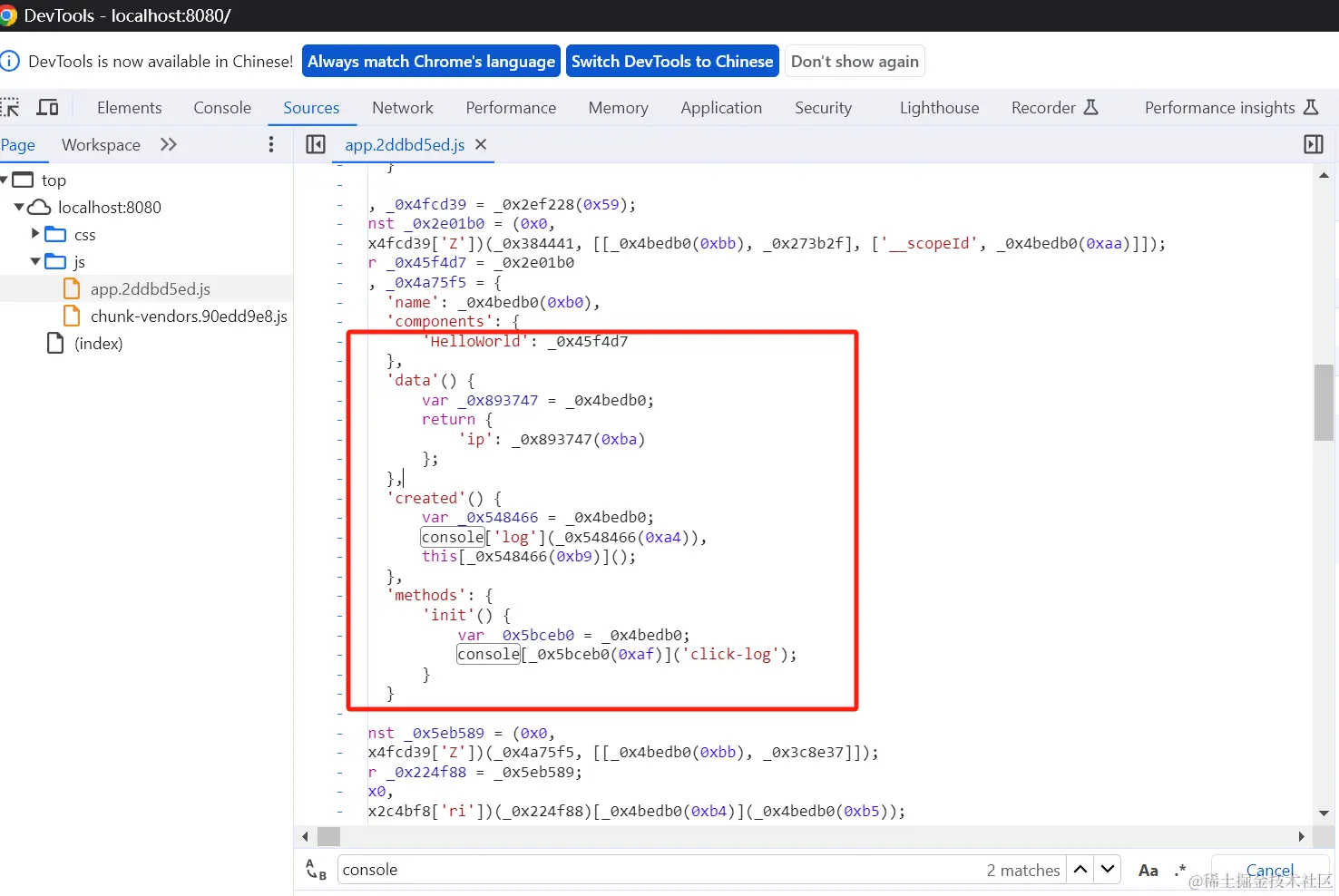This screenshot has height=896, width=1339.
Task: Click the css folder icon
Action: pyautogui.click(x=55, y=234)
